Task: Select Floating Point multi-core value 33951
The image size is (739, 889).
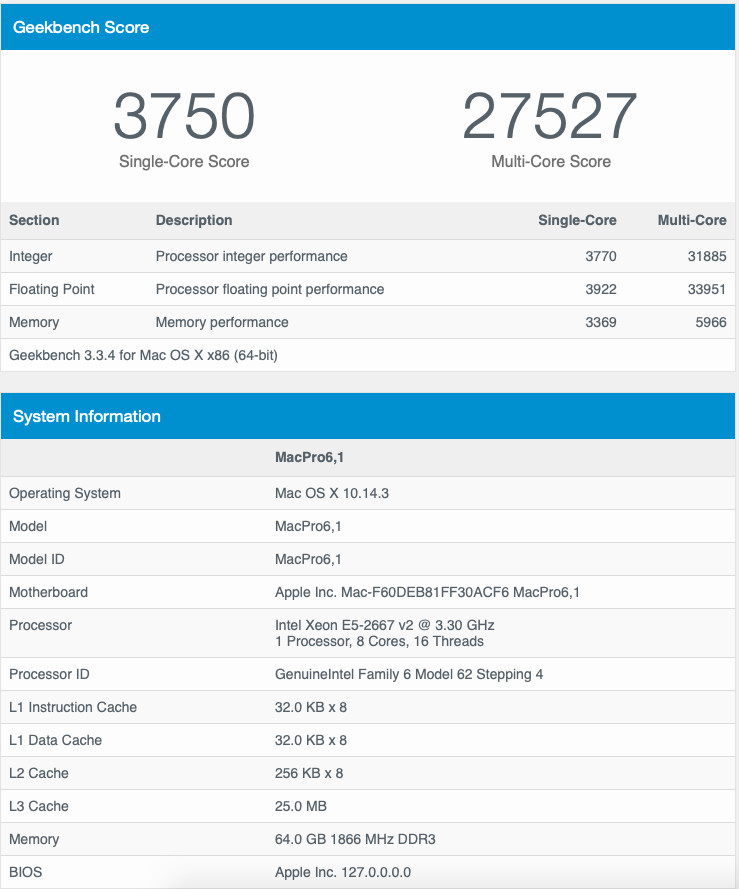Action: click(707, 289)
